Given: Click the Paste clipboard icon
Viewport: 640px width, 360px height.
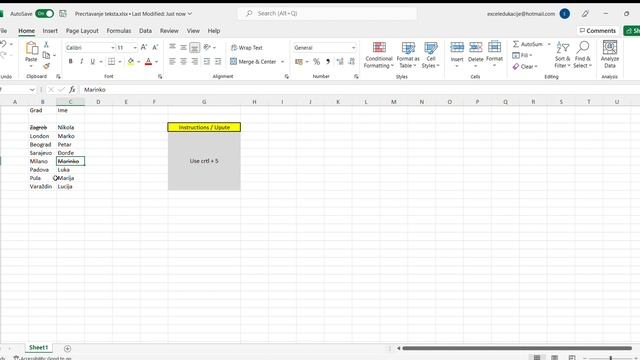Looking at the screenshot, I should click(31, 48).
